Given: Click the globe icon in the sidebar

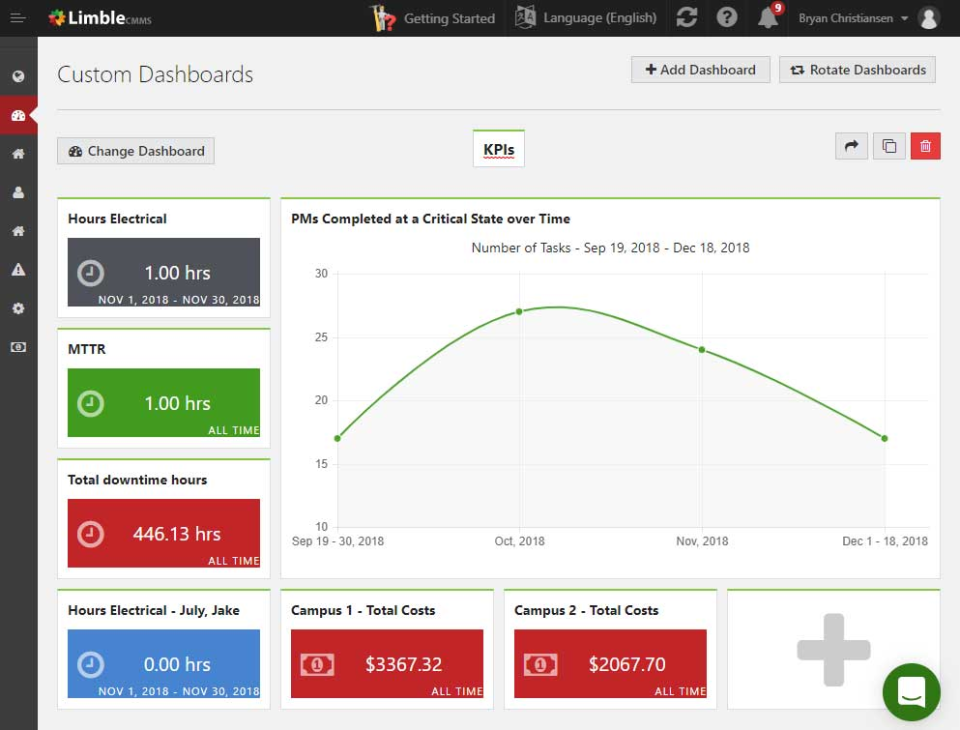Looking at the screenshot, I should 17,75.
